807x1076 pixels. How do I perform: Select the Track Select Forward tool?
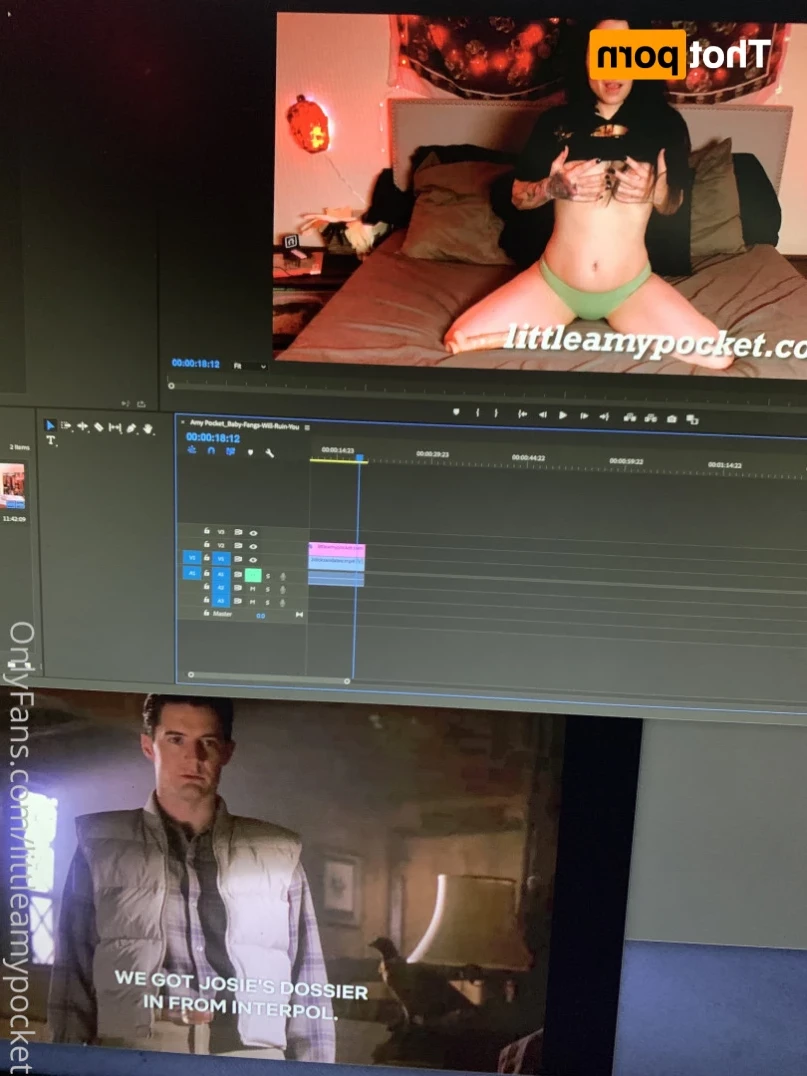pyautogui.click(x=66, y=426)
